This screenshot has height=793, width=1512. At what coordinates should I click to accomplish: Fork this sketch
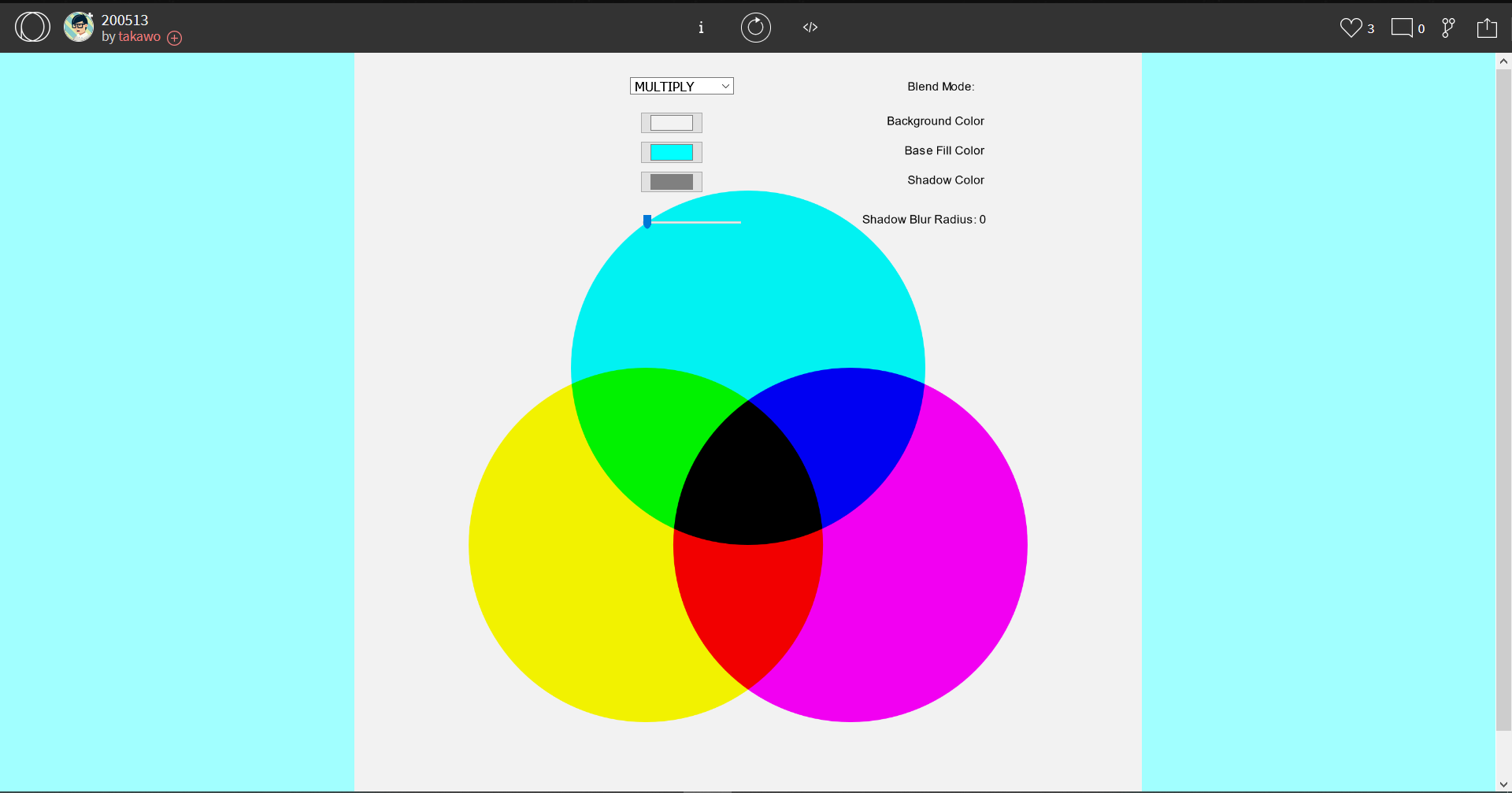point(1448,28)
